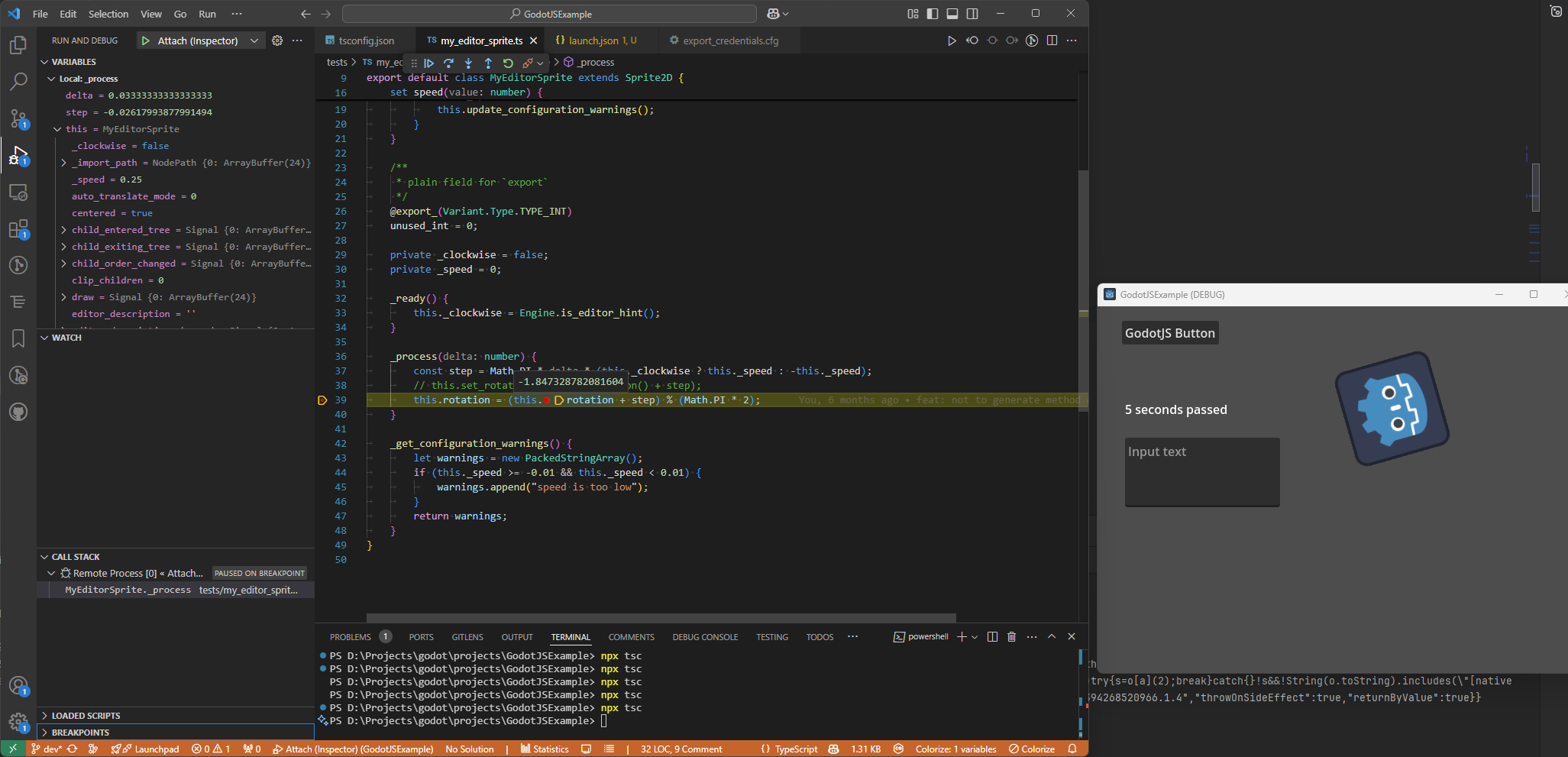Open the Remote Explorer view

tap(18, 192)
